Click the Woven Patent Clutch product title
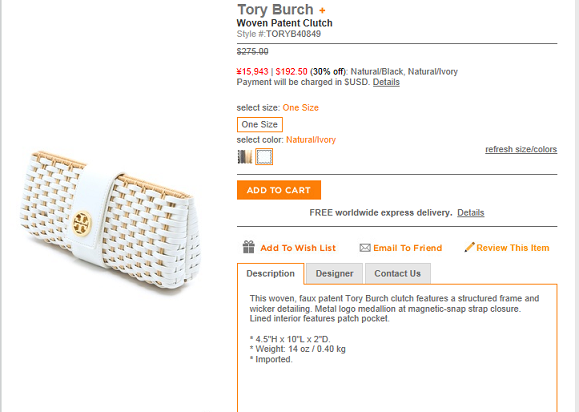The image size is (579, 412). coord(284,23)
